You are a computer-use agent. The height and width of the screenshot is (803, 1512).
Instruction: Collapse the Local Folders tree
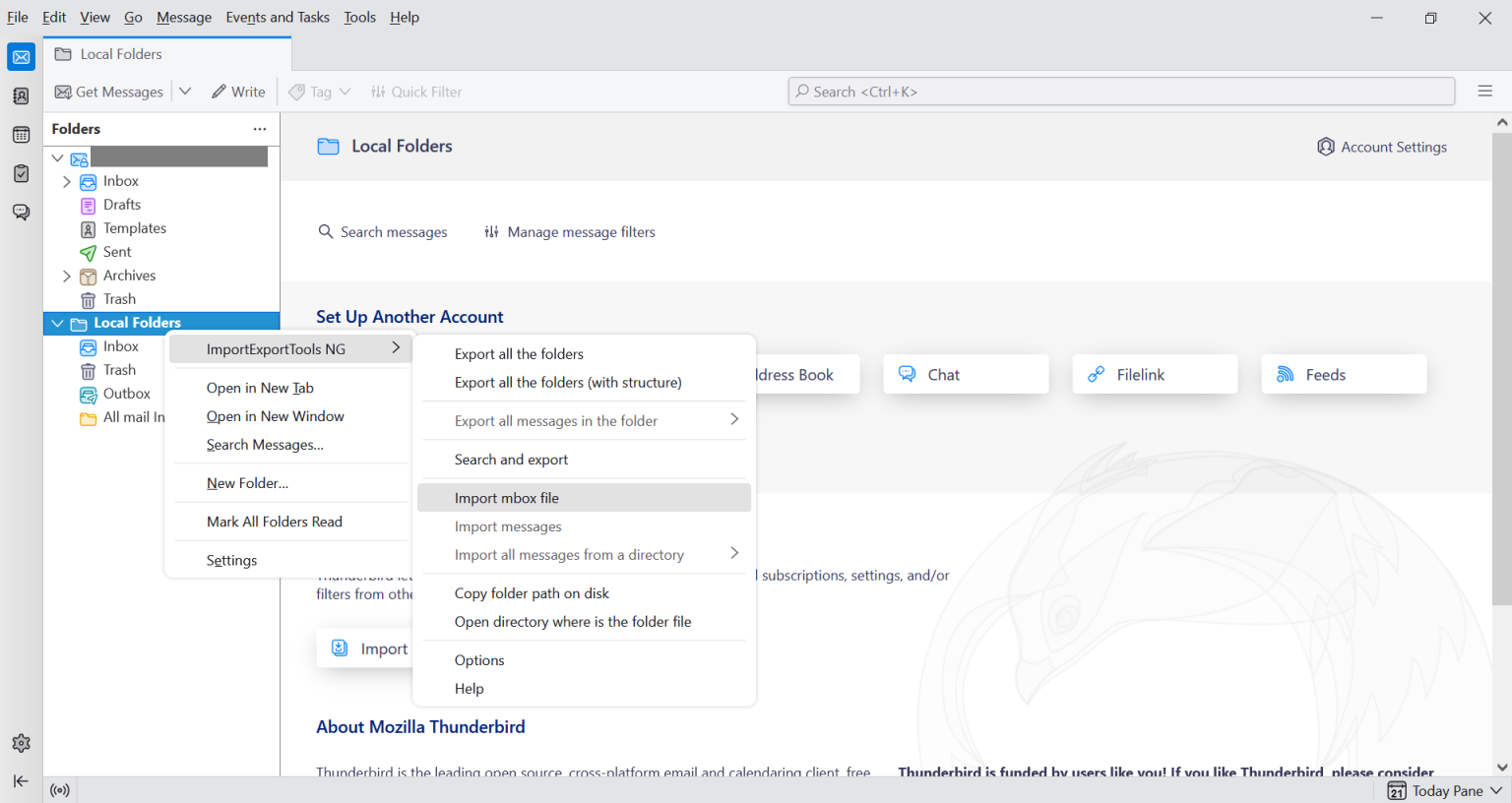(x=57, y=323)
